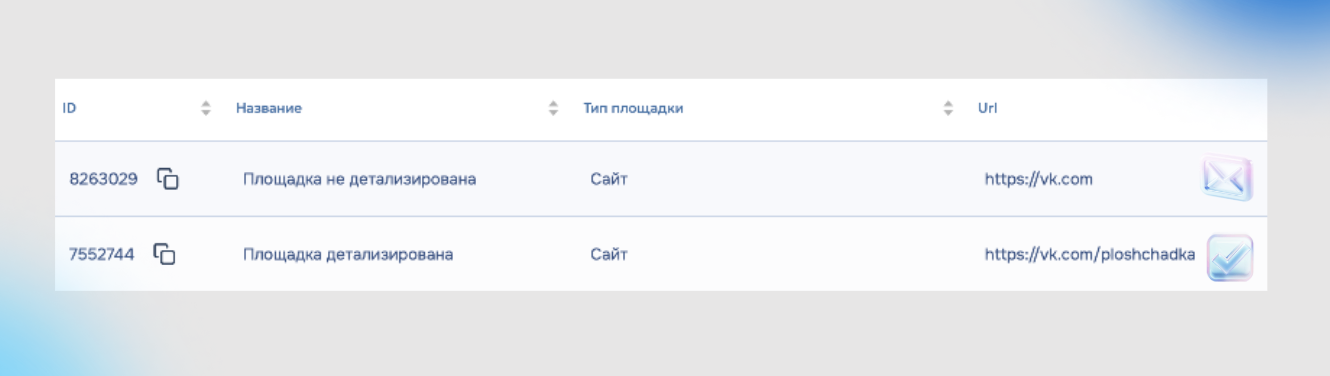
Task: Sort the table by ID column
Action: (206, 108)
